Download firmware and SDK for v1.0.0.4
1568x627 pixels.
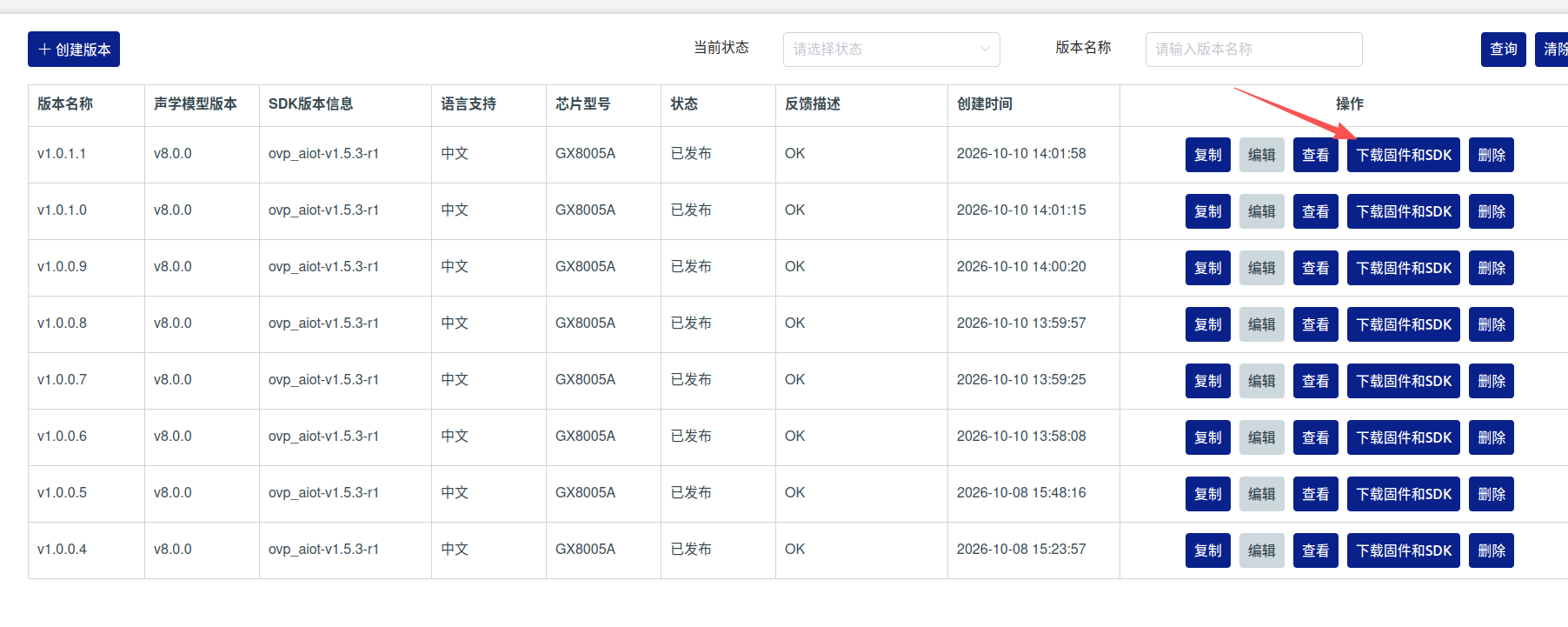pos(1403,550)
